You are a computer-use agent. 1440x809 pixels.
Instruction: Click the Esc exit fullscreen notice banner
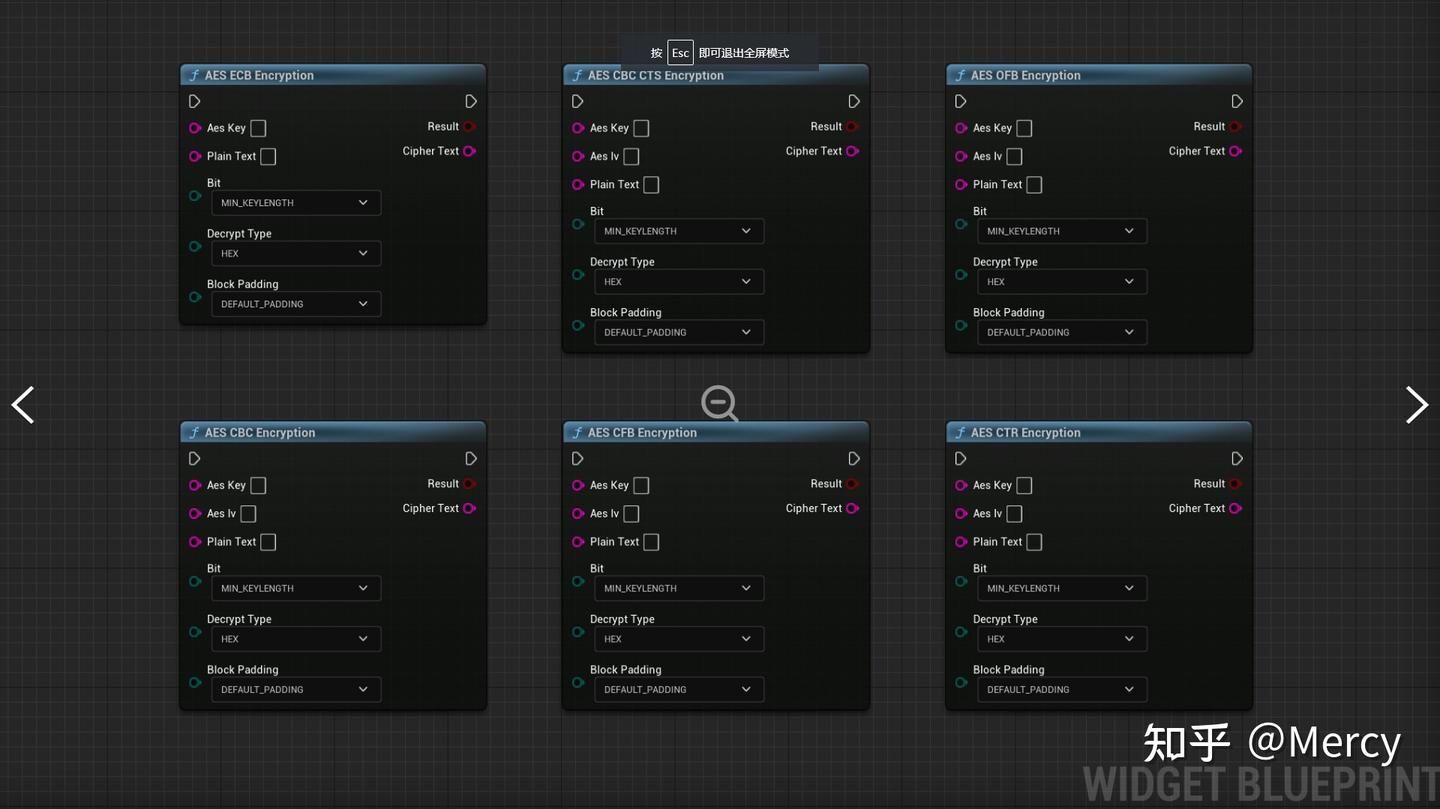coord(720,52)
